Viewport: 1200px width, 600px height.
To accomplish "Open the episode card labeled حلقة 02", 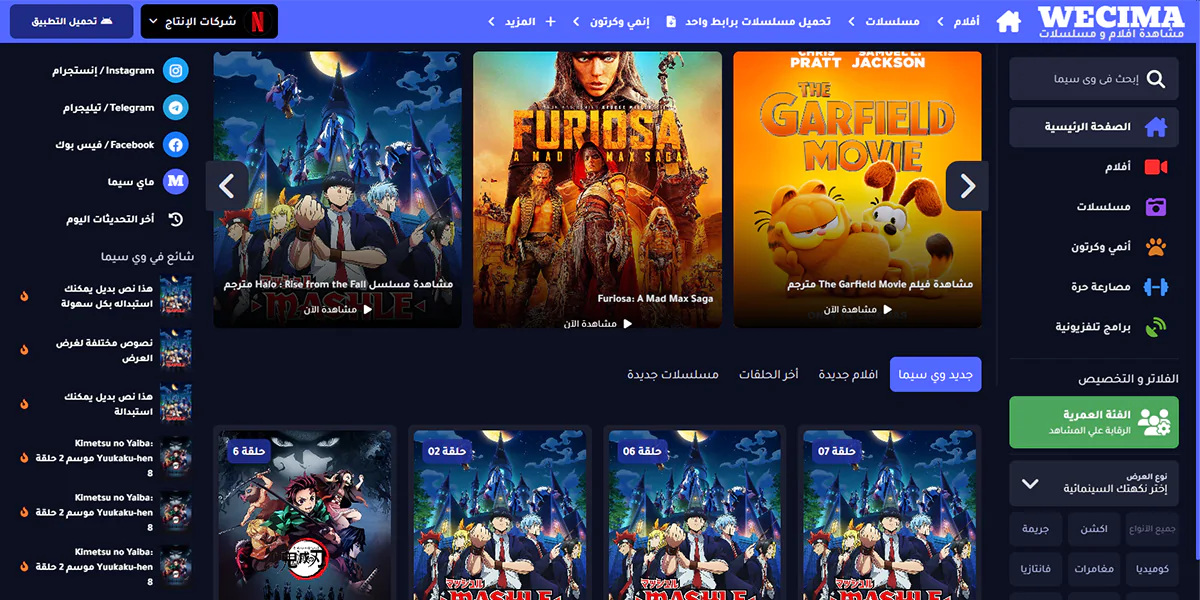I will (500, 515).
